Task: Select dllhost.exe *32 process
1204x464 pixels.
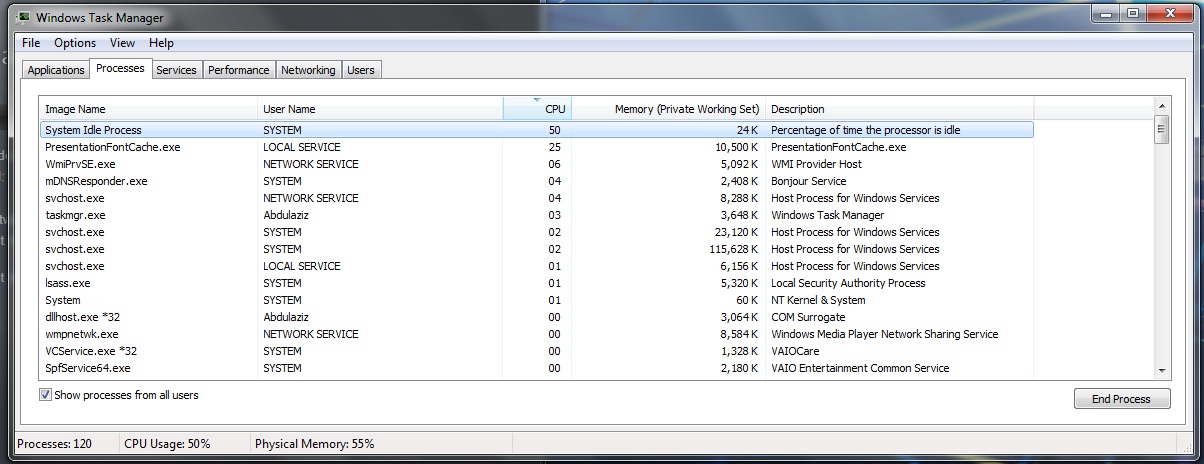Action: [536, 317]
